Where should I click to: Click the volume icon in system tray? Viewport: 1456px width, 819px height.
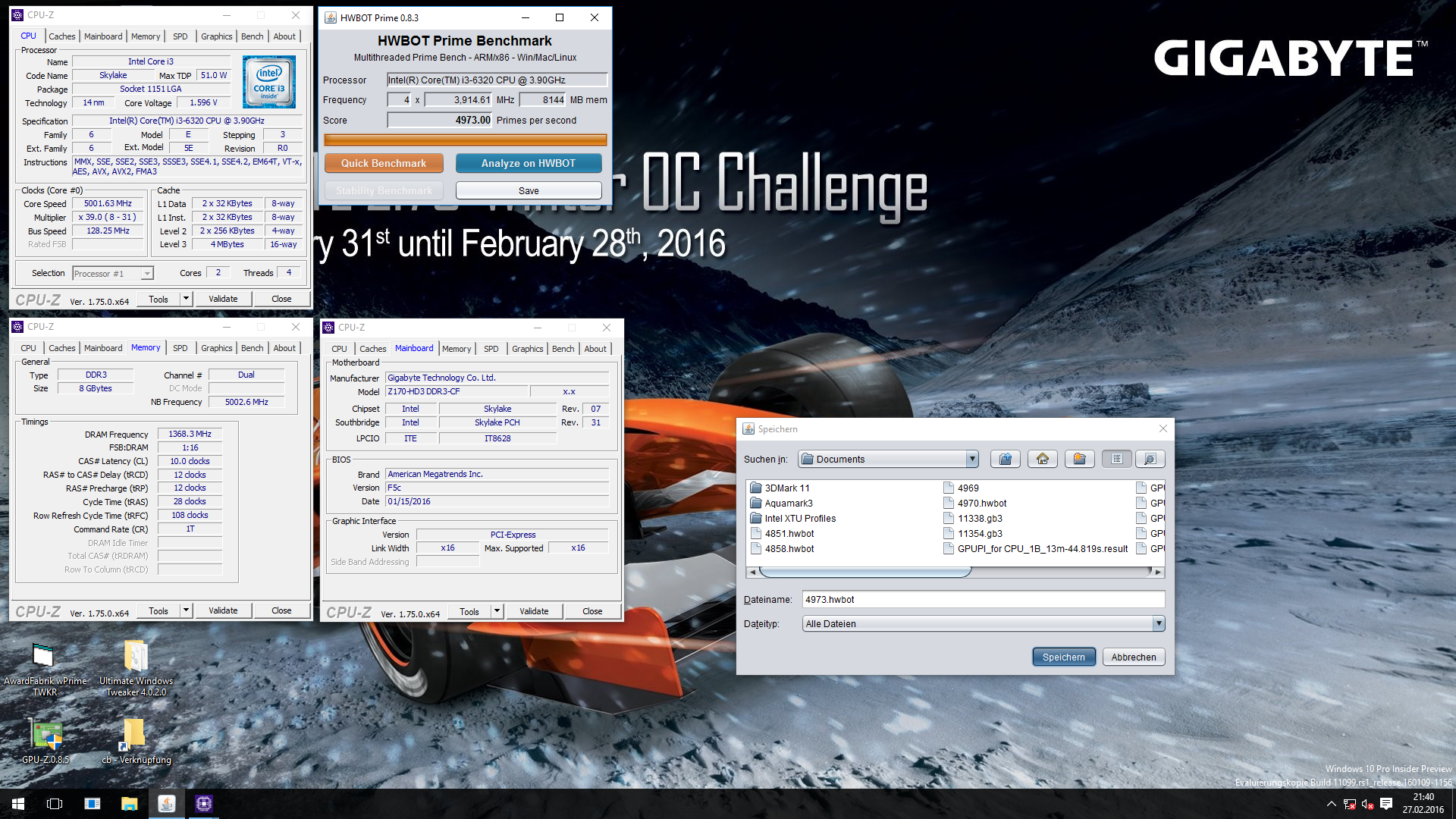[1367, 804]
